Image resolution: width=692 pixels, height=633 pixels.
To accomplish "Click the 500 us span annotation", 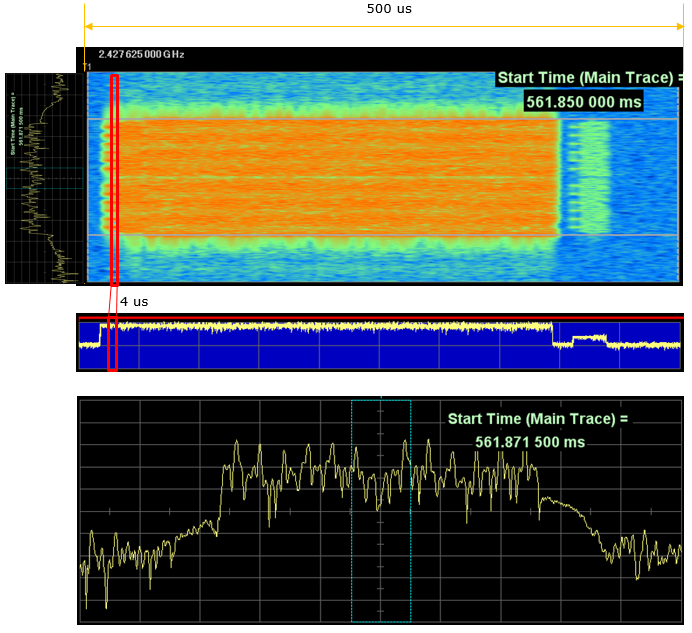I will point(389,9).
